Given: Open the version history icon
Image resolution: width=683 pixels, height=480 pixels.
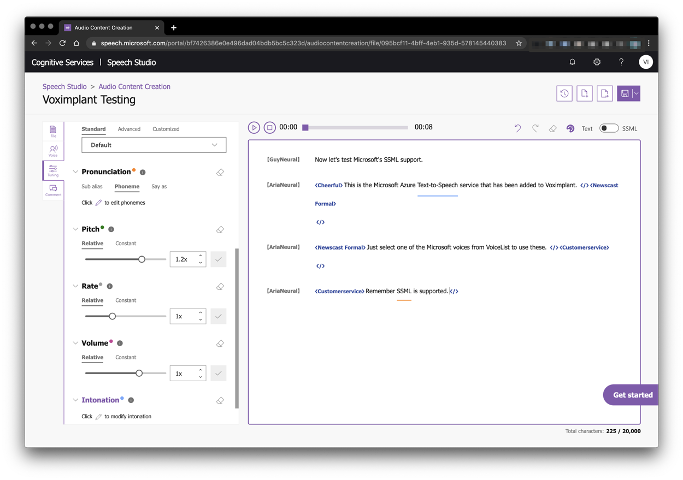Looking at the screenshot, I should [564, 93].
